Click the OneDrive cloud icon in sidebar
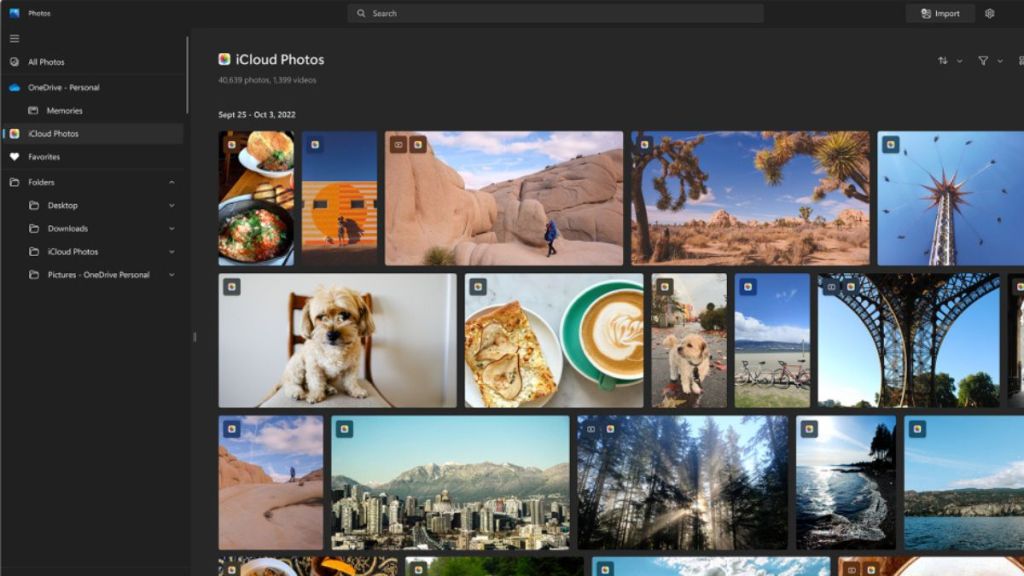Screen dimensions: 1024x576 pyautogui.click(x=14, y=88)
